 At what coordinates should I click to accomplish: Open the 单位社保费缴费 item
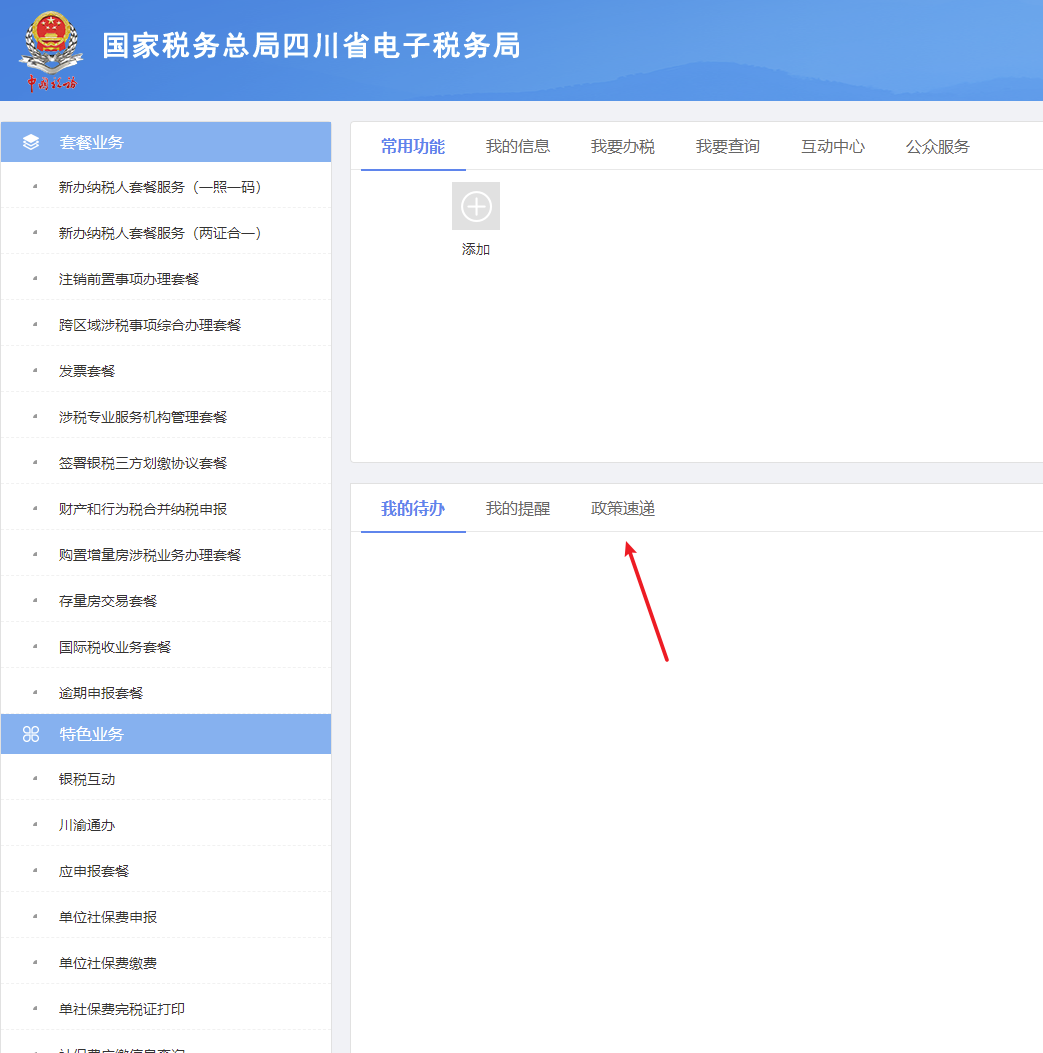pos(166,963)
